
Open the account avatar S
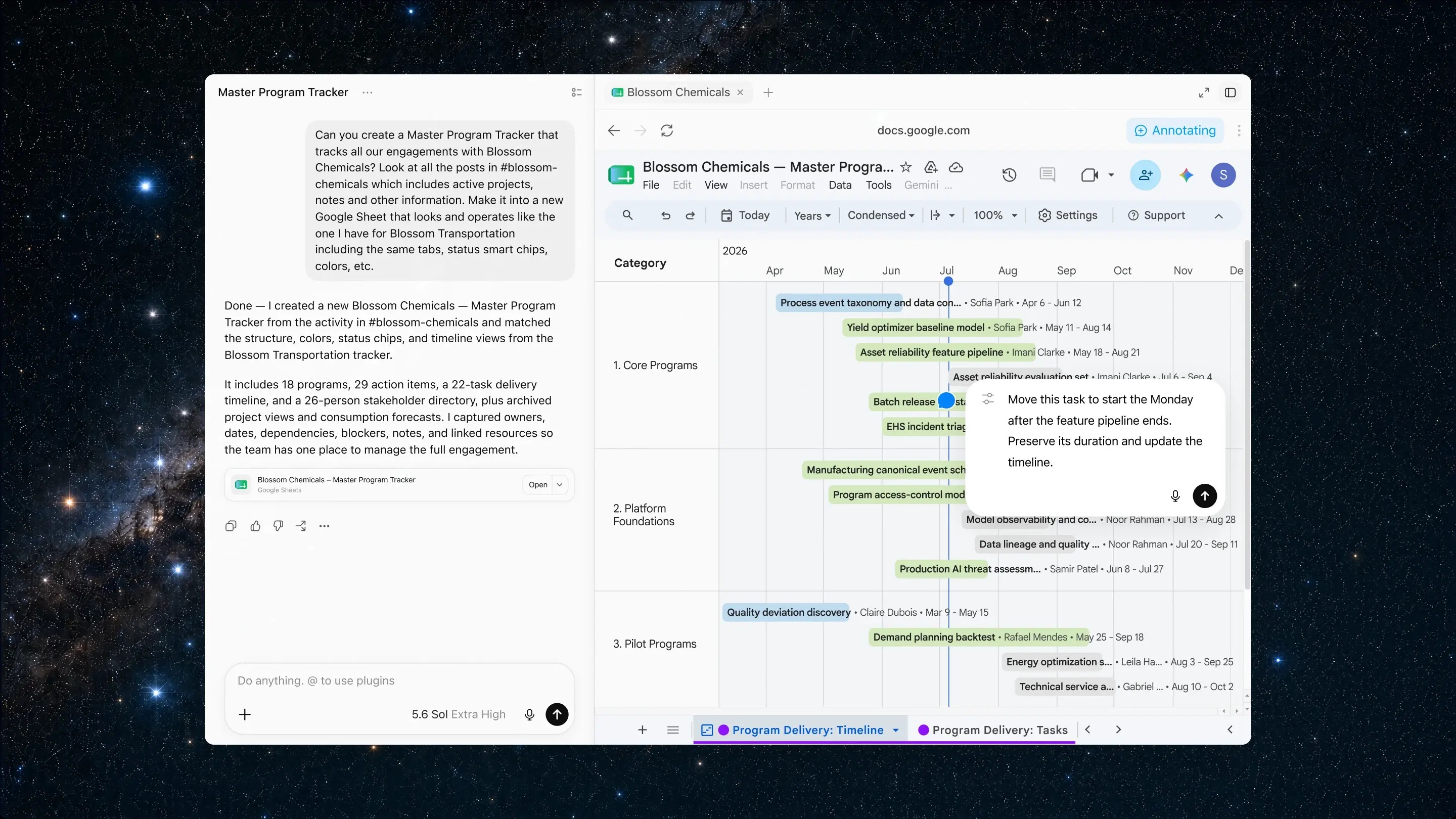(x=1223, y=174)
